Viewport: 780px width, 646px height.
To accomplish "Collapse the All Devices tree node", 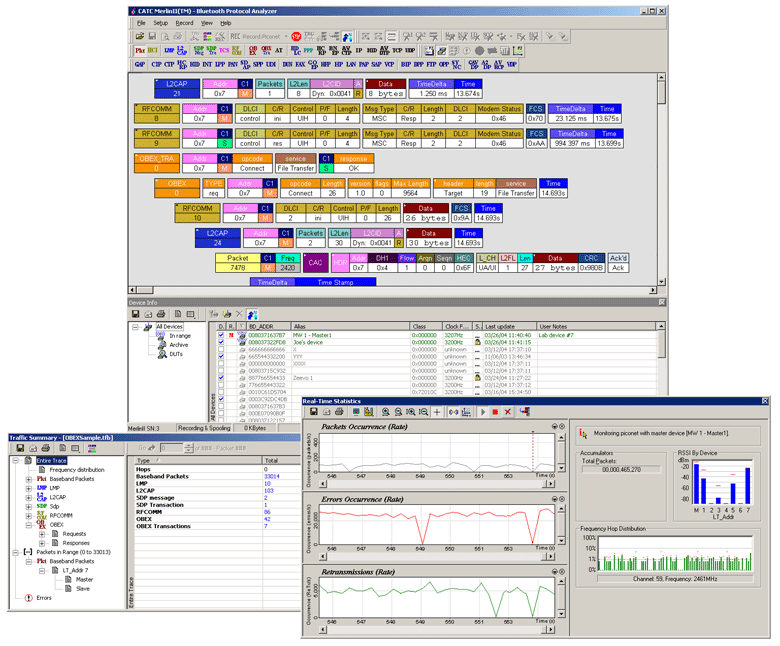I will pyautogui.click(x=135, y=327).
